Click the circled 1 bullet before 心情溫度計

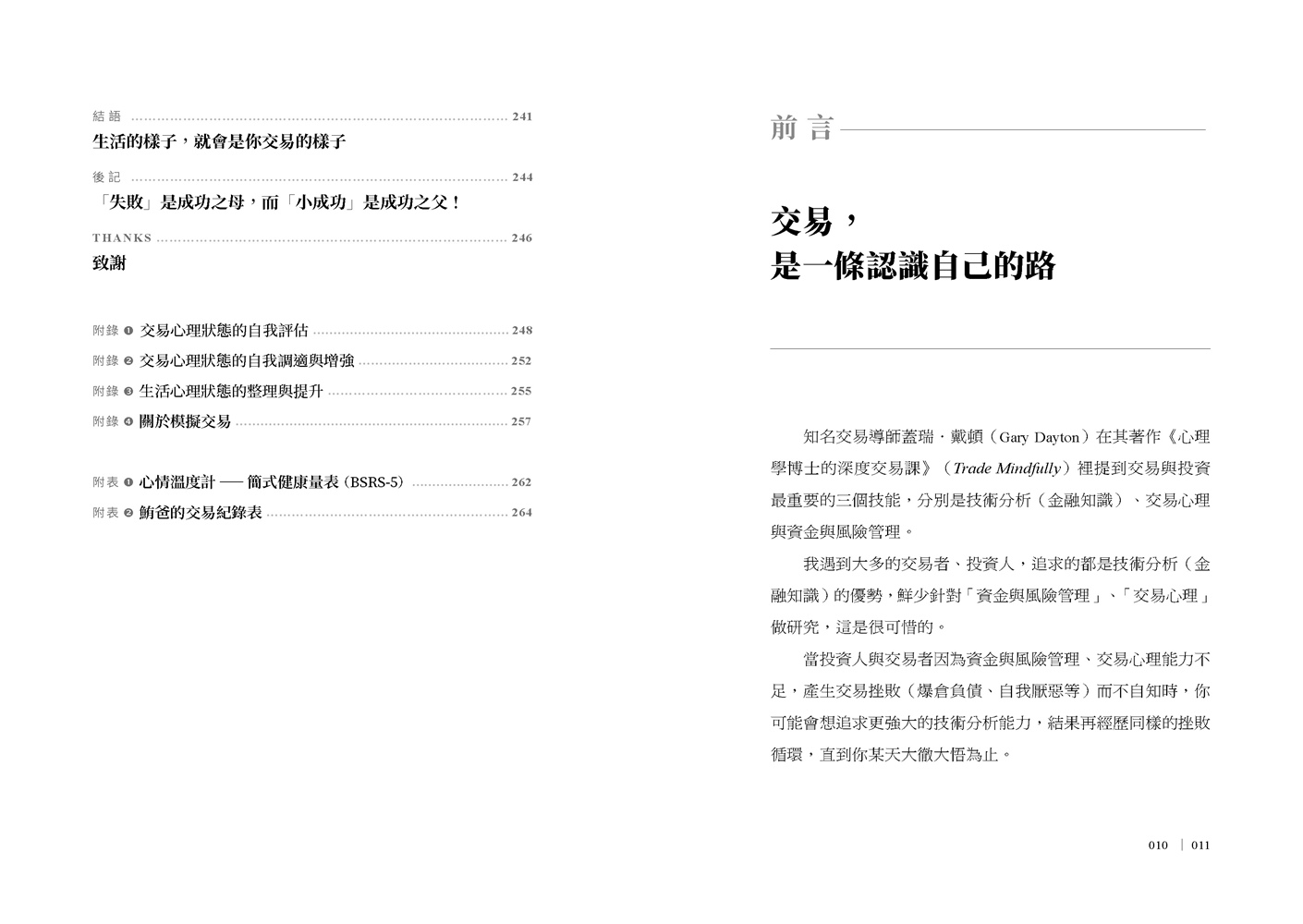[128, 482]
